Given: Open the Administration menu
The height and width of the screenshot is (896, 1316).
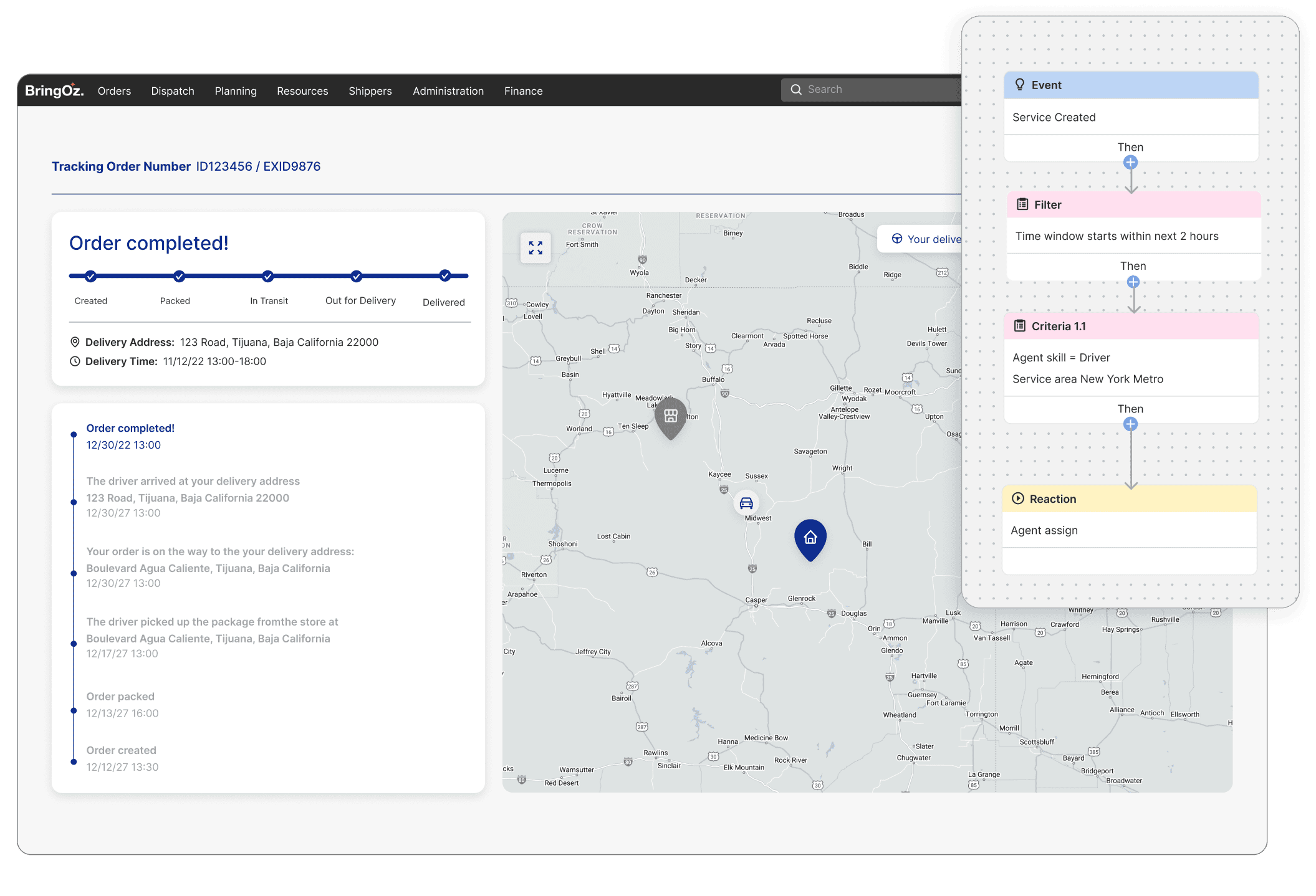Looking at the screenshot, I should (x=448, y=91).
